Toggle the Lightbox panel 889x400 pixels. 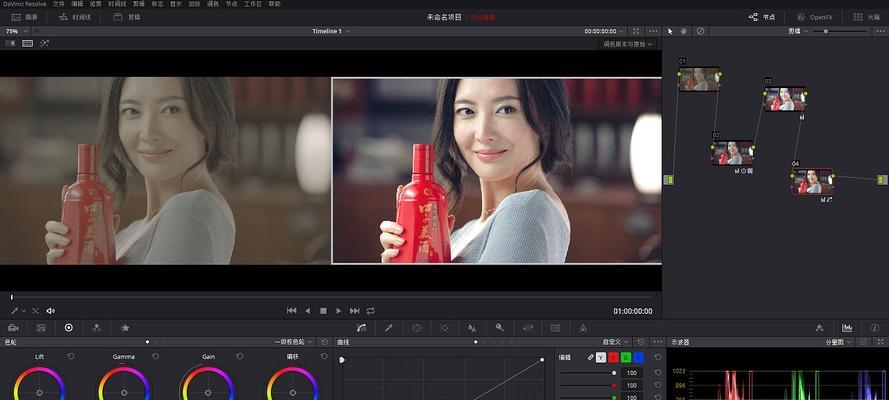(x=866, y=17)
